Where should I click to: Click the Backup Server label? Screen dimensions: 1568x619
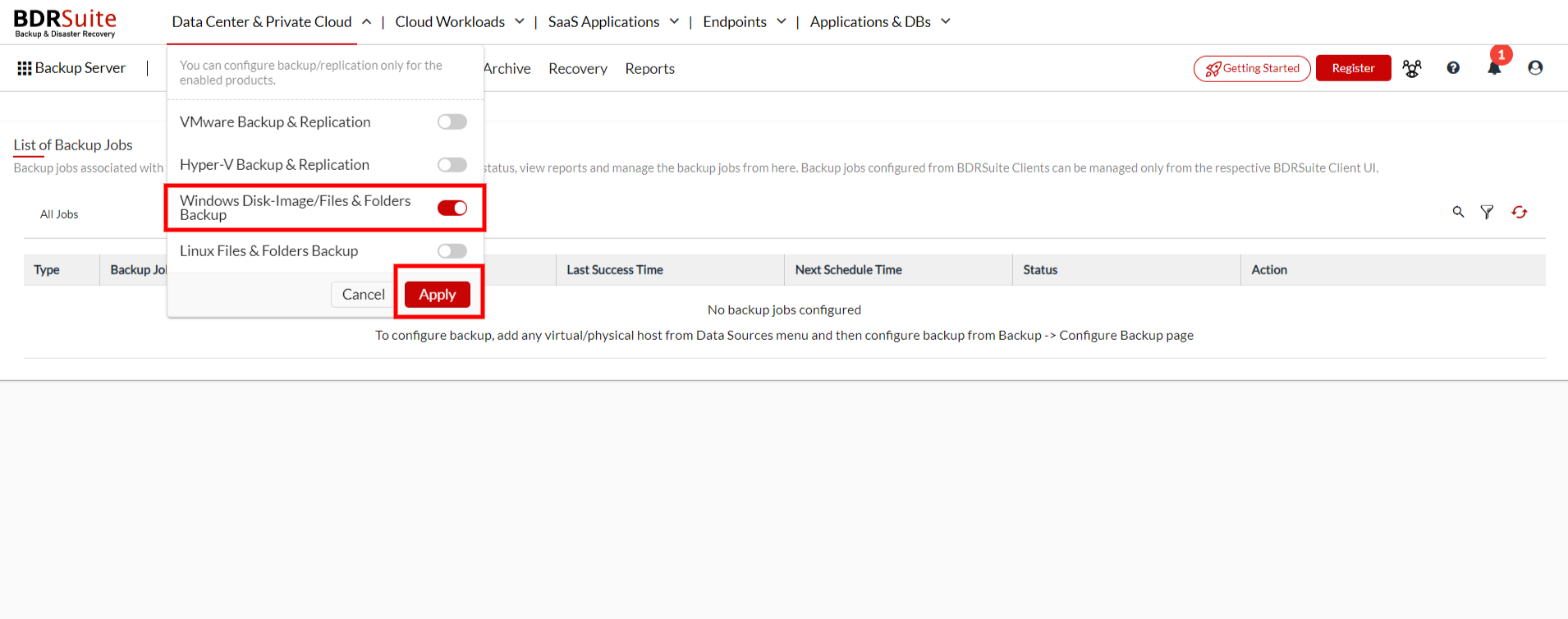click(x=80, y=68)
